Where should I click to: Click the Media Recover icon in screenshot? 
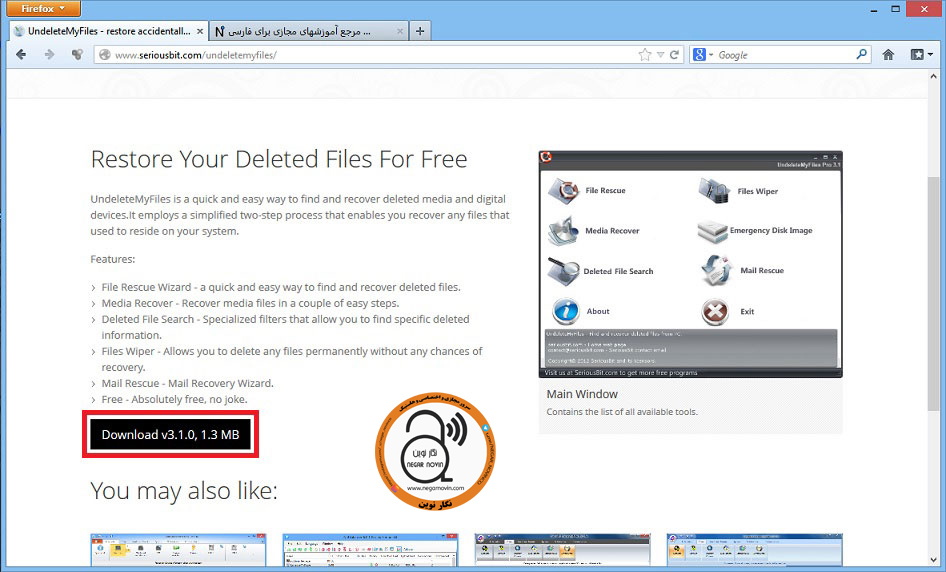point(563,230)
